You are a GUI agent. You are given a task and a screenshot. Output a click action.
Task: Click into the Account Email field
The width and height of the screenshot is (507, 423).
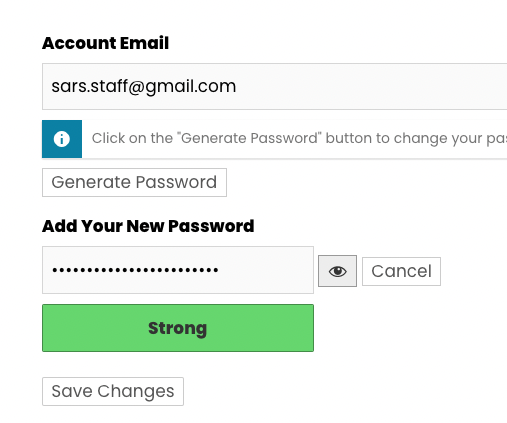(x=274, y=86)
